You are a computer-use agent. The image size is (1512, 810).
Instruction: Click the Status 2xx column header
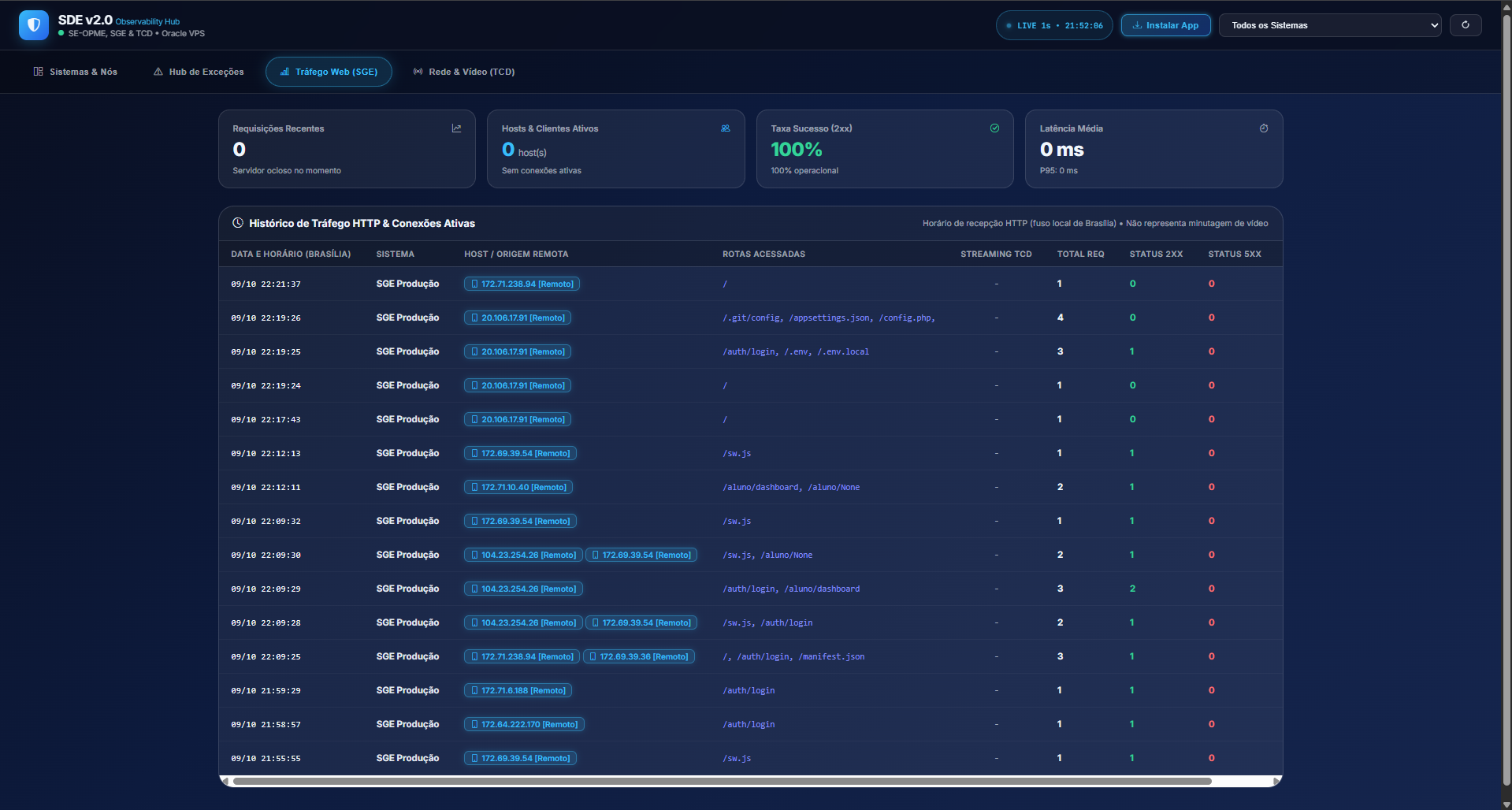(x=1156, y=254)
